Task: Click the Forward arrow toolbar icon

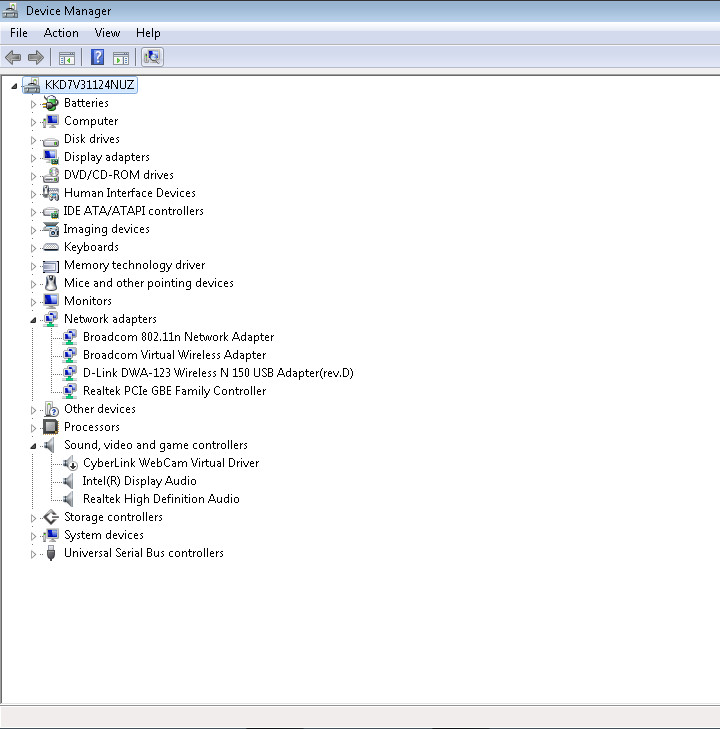Action: click(x=36, y=58)
